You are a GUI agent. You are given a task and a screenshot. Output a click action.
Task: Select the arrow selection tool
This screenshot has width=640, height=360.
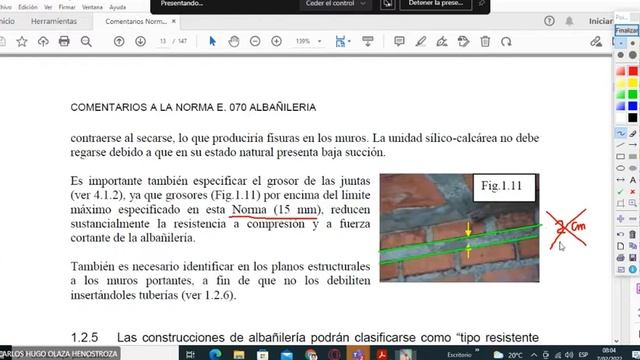pyautogui.click(x=212, y=41)
